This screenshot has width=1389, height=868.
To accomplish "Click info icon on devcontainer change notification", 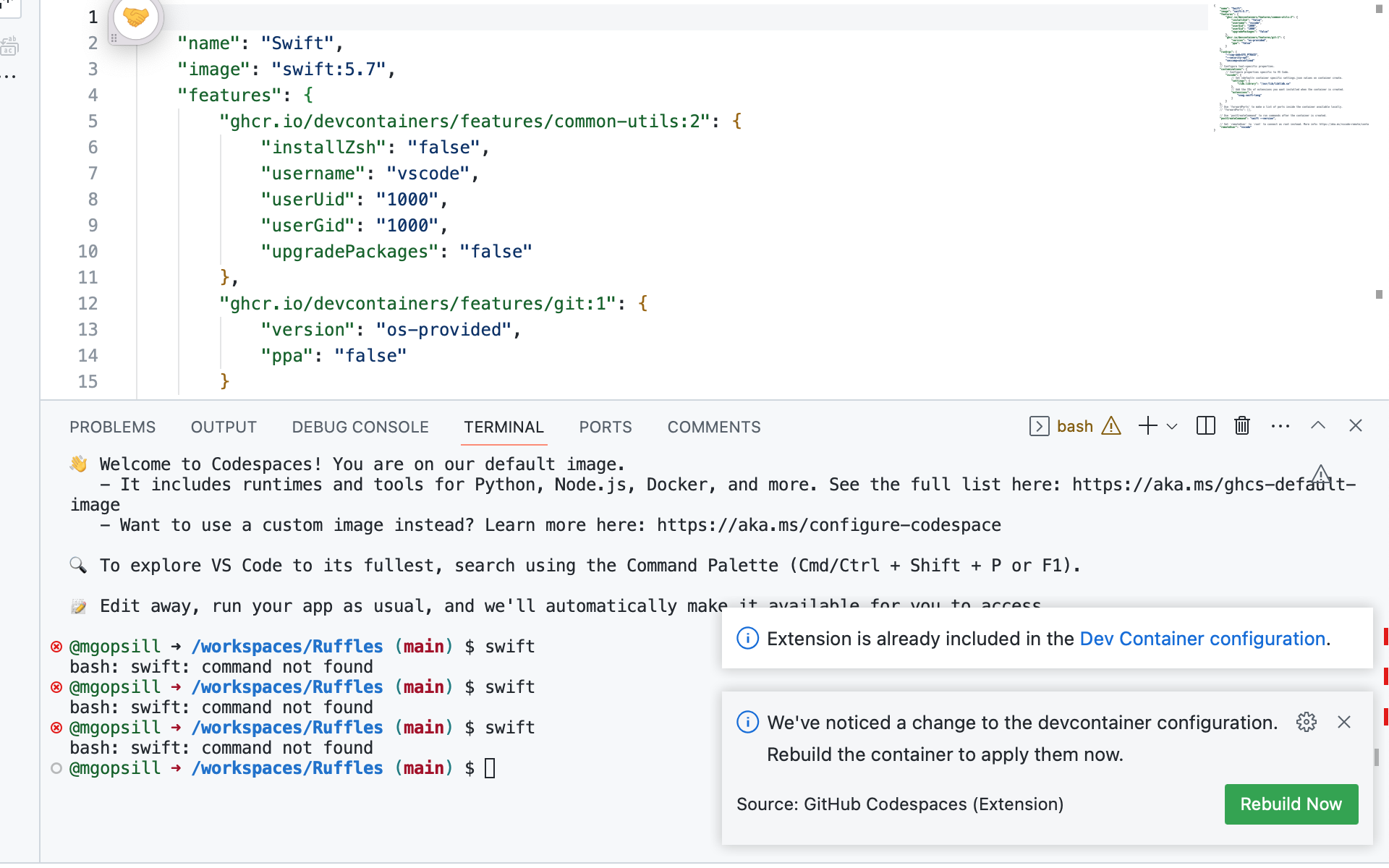I will [x=747, y=722].
